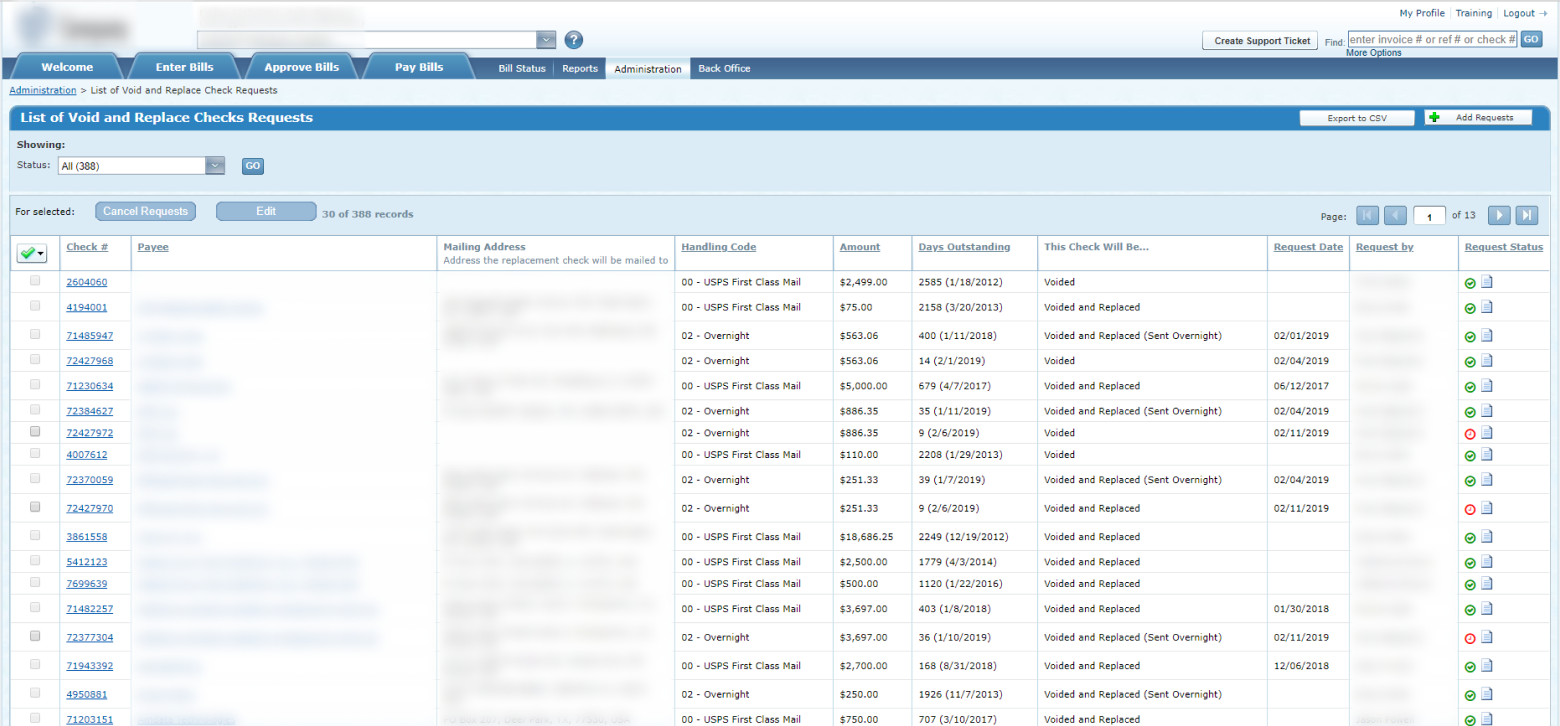Tick the checkbox for check 72427972
Viewport: 1560px width, 726px height.
pos(35,430)
